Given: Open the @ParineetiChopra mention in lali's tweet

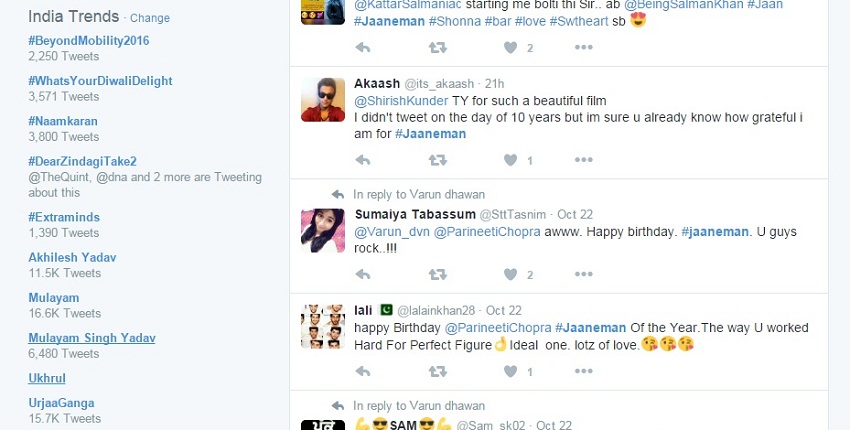Looking at the screenshot, I should (498, 328).
